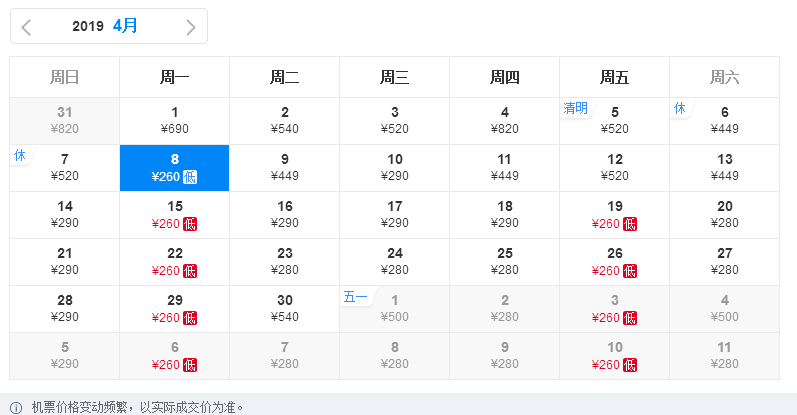Select April 30 priced ¥540

pos(285,309)
